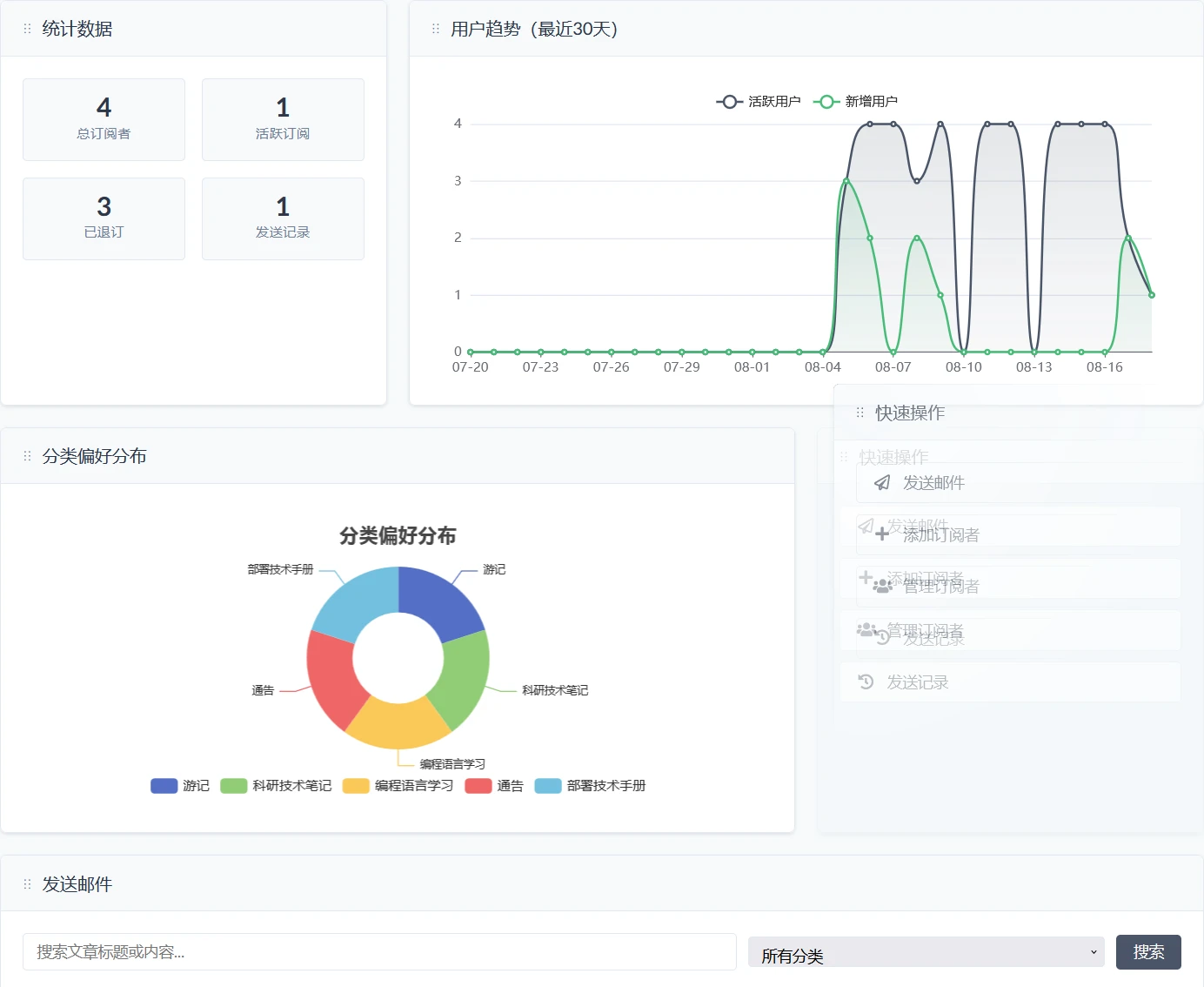This screenshot has height=987, width=1204.
Task: Click the 总订阅者 statistics card
Action: coord(104,120)
